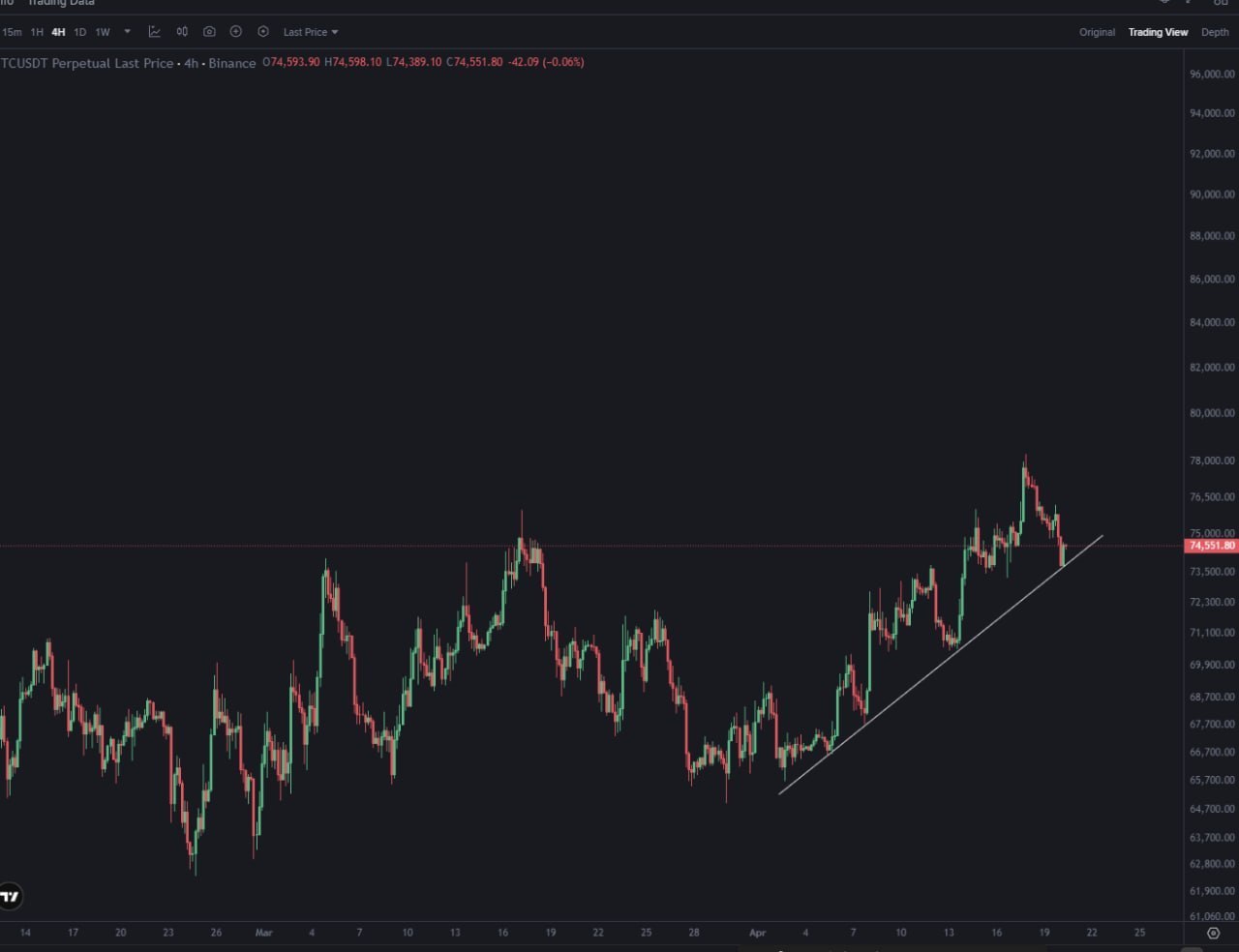Take a chart snapshot with camera icon
This screenshot has height=952, width=1239.
(209, 32)
